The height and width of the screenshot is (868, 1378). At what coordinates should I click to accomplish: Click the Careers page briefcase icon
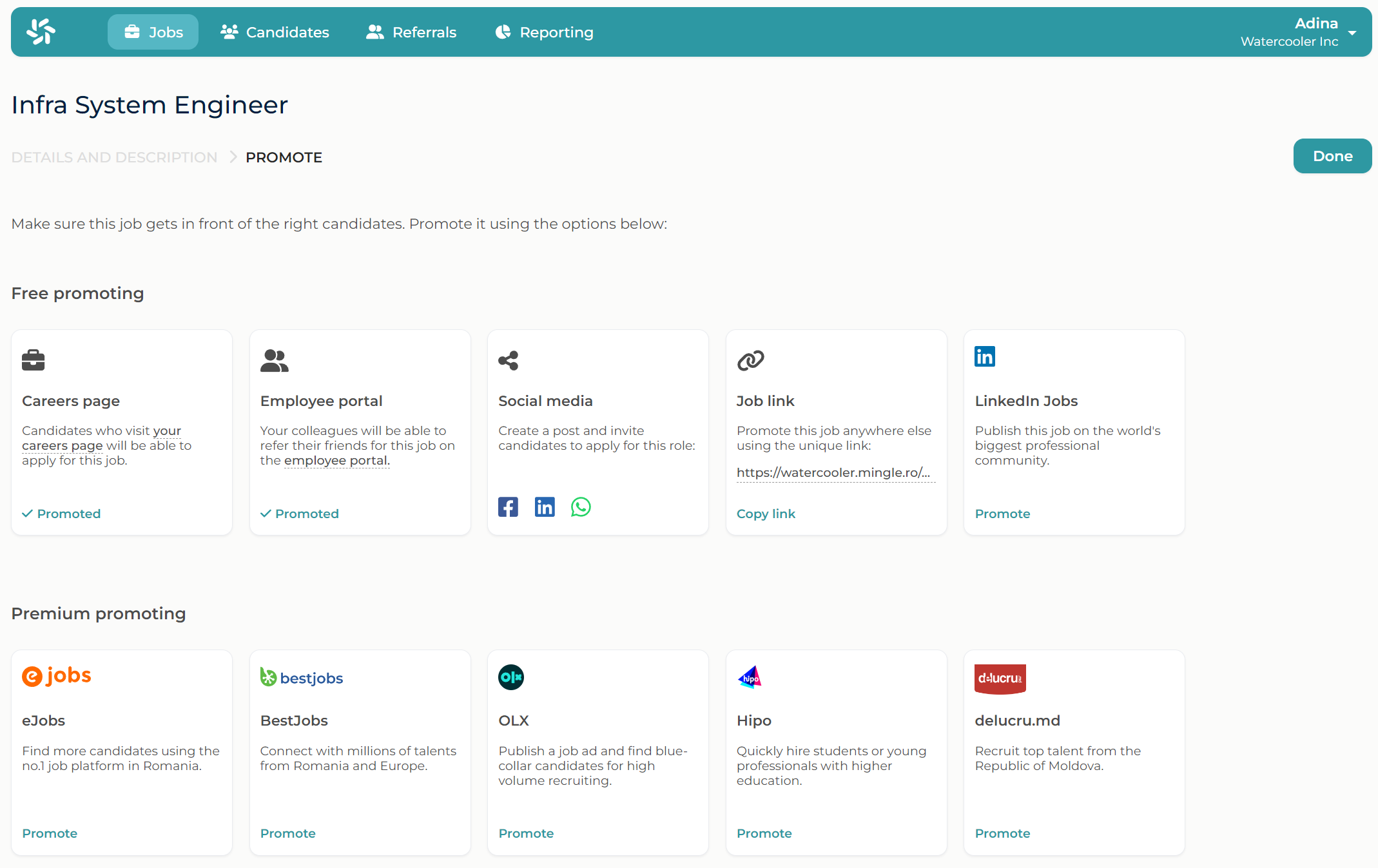pyautogui.click(x=34, y=360)
